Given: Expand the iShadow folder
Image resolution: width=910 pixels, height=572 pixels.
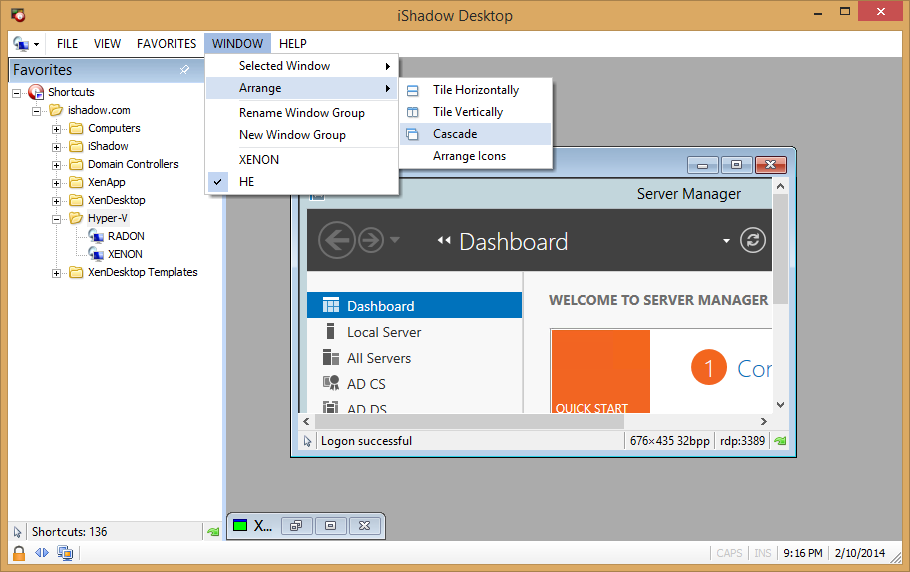Looking at the screenshot, I should pos(56,147).
